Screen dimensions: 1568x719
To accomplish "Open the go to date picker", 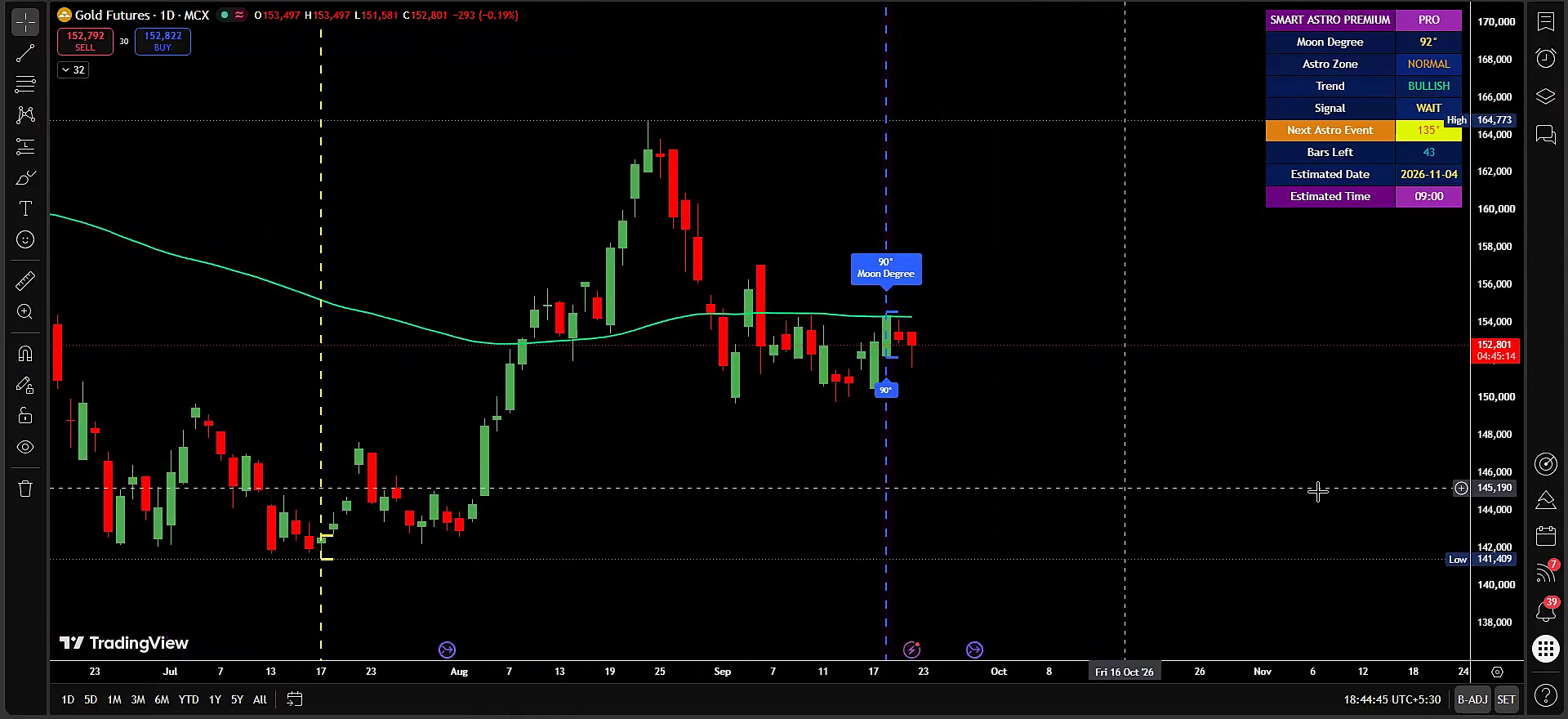I will tap(295, 699).
